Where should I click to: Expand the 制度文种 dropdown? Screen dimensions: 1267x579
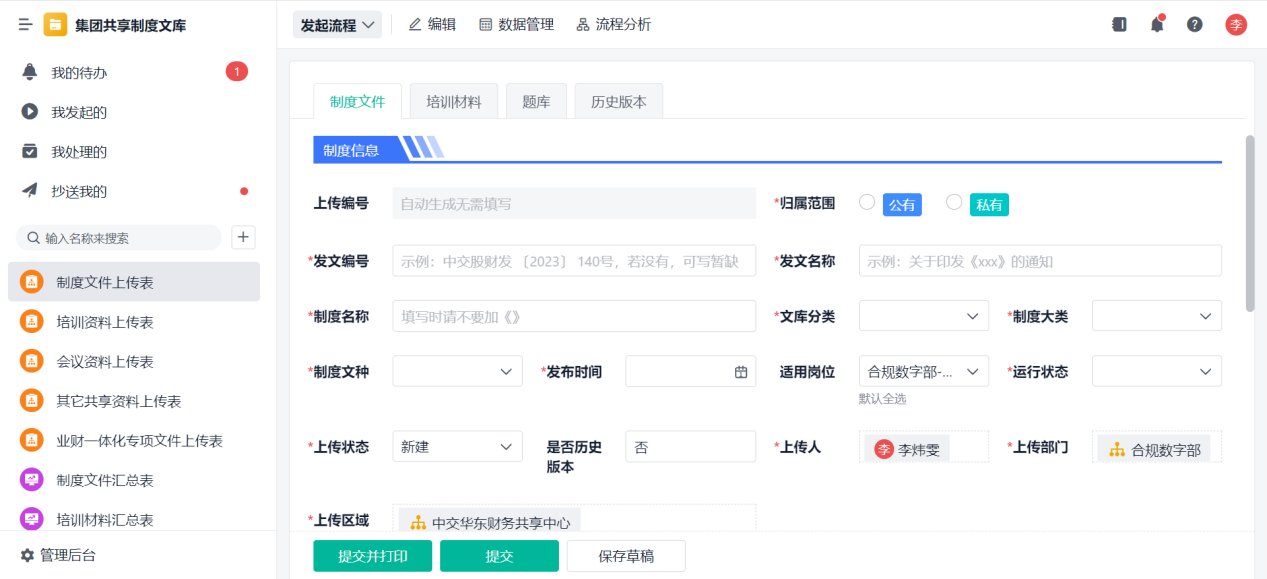coord(457,371)
